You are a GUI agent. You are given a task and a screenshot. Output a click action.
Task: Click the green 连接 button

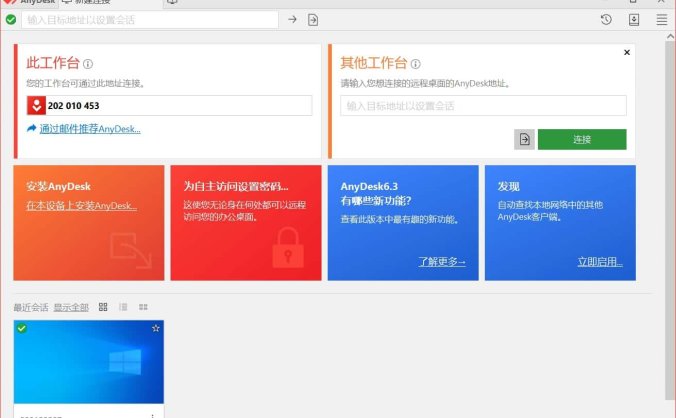(582, 139)
